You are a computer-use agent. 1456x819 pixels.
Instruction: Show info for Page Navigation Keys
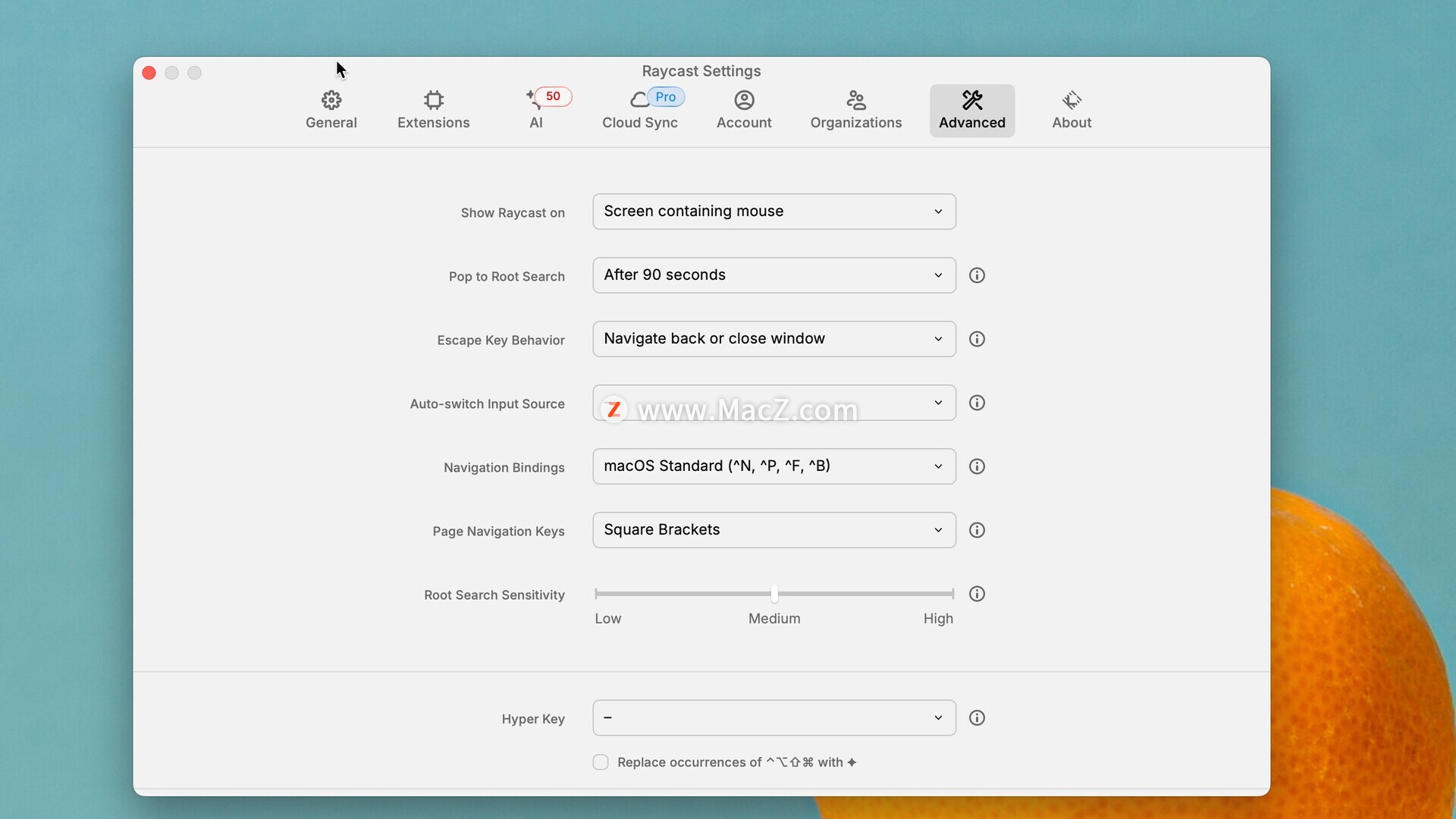click(977, 530)
